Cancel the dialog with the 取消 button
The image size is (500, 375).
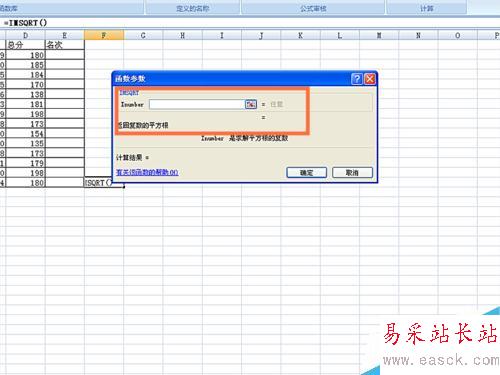point(352,173)
